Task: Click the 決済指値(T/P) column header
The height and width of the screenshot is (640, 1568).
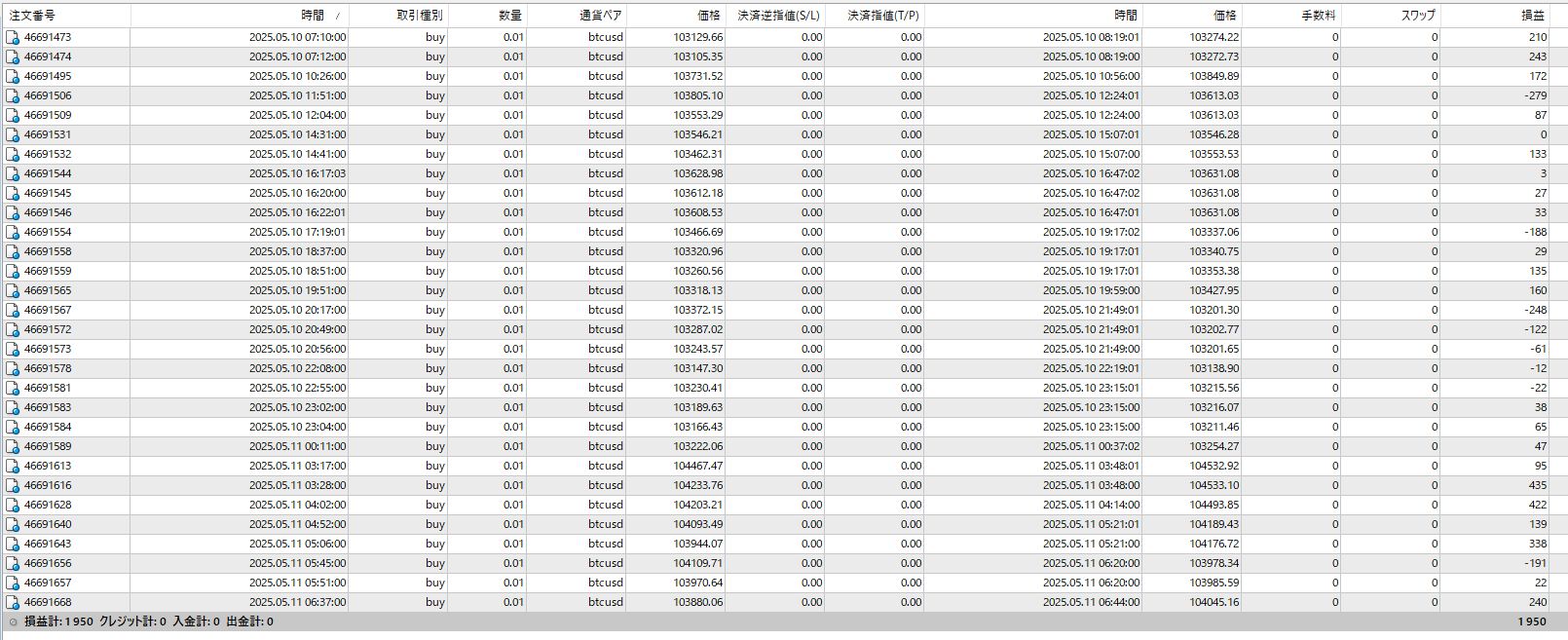Action: coord(883,16)
